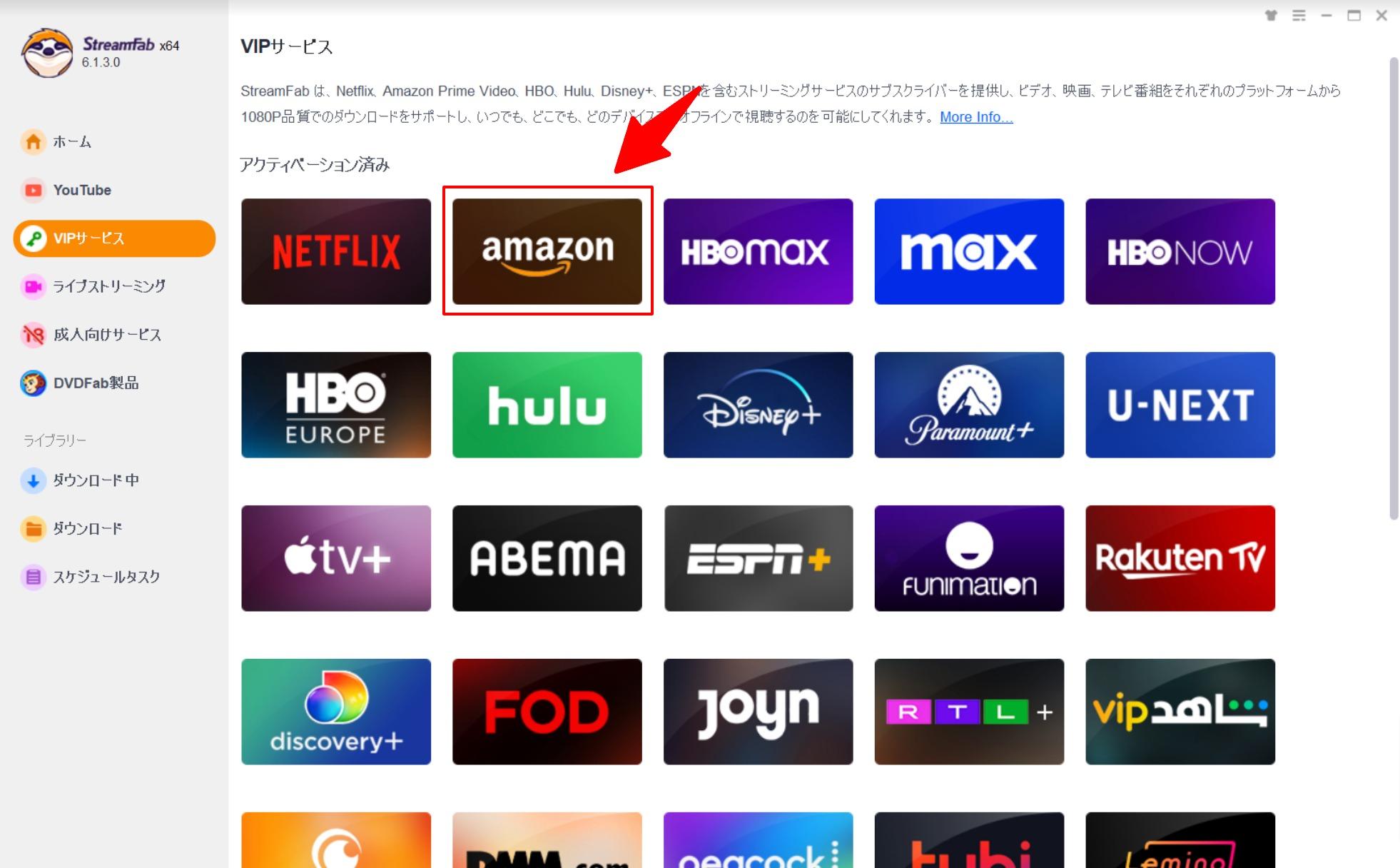The width and height of the screenshot is (1400, 868).
Task: Open the hamburger menu in title bar
Action: pyautogui.click(x=1299, y=16)
